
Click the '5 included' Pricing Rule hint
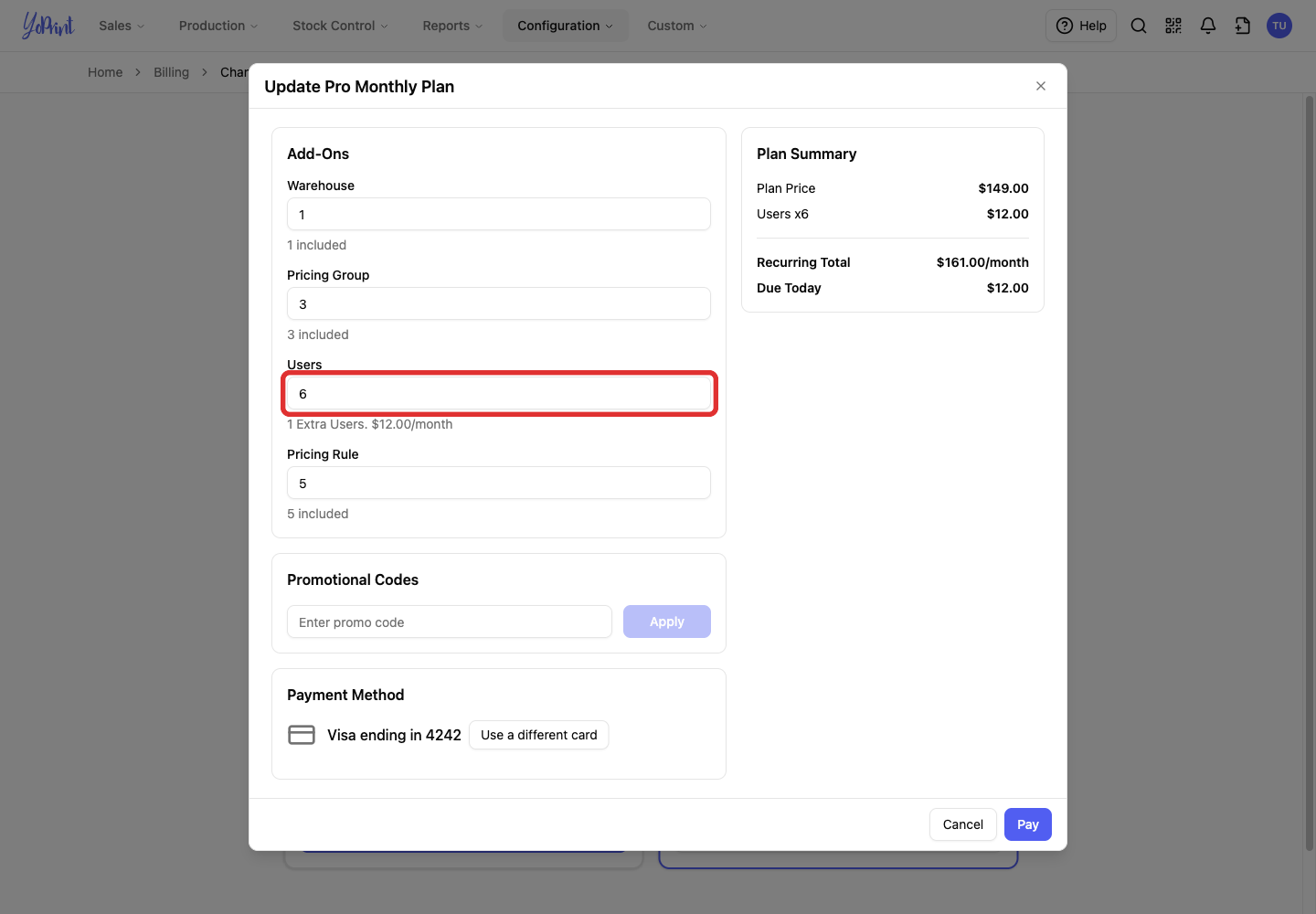[x=318, y=514]
